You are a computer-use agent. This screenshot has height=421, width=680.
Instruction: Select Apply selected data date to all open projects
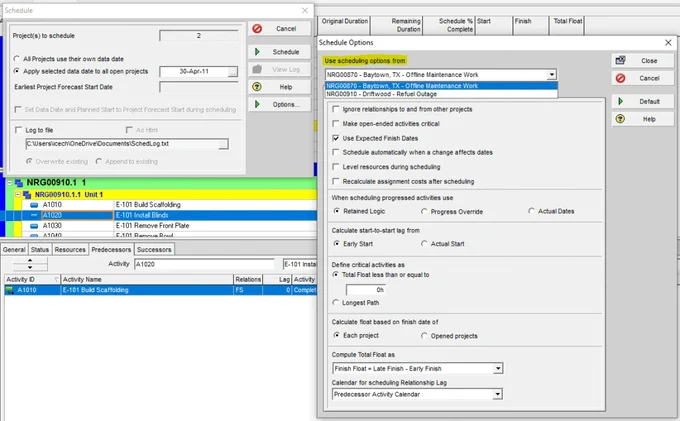(16, 71)
